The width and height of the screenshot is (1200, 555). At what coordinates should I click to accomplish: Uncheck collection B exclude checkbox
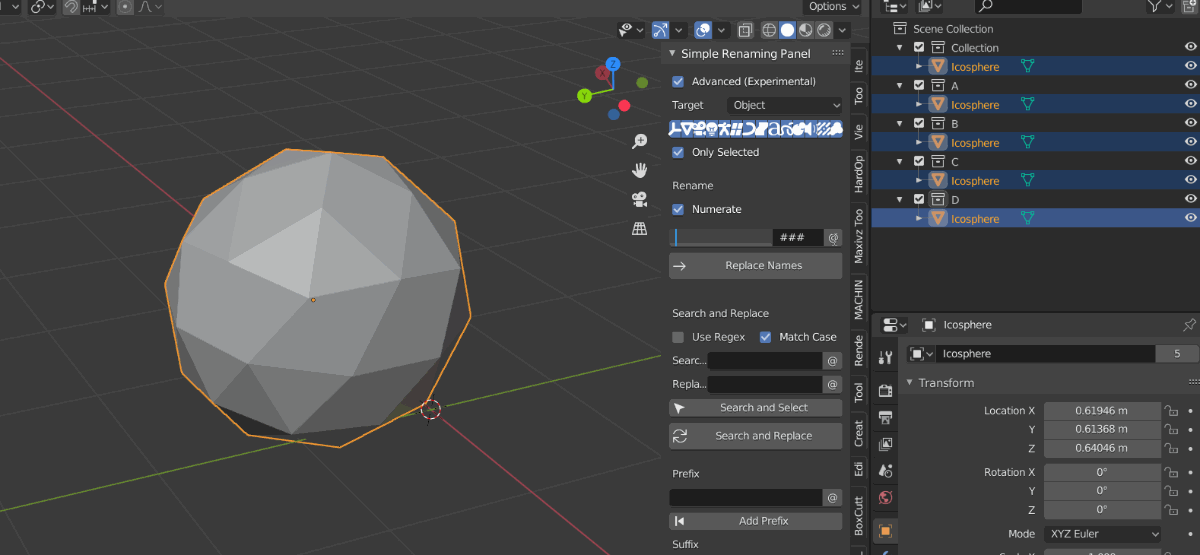(919, 123)
